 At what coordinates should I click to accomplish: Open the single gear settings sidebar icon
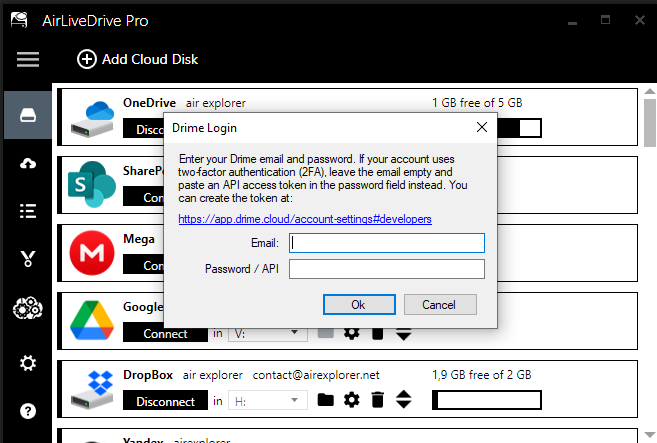click(x=28, y=363)
